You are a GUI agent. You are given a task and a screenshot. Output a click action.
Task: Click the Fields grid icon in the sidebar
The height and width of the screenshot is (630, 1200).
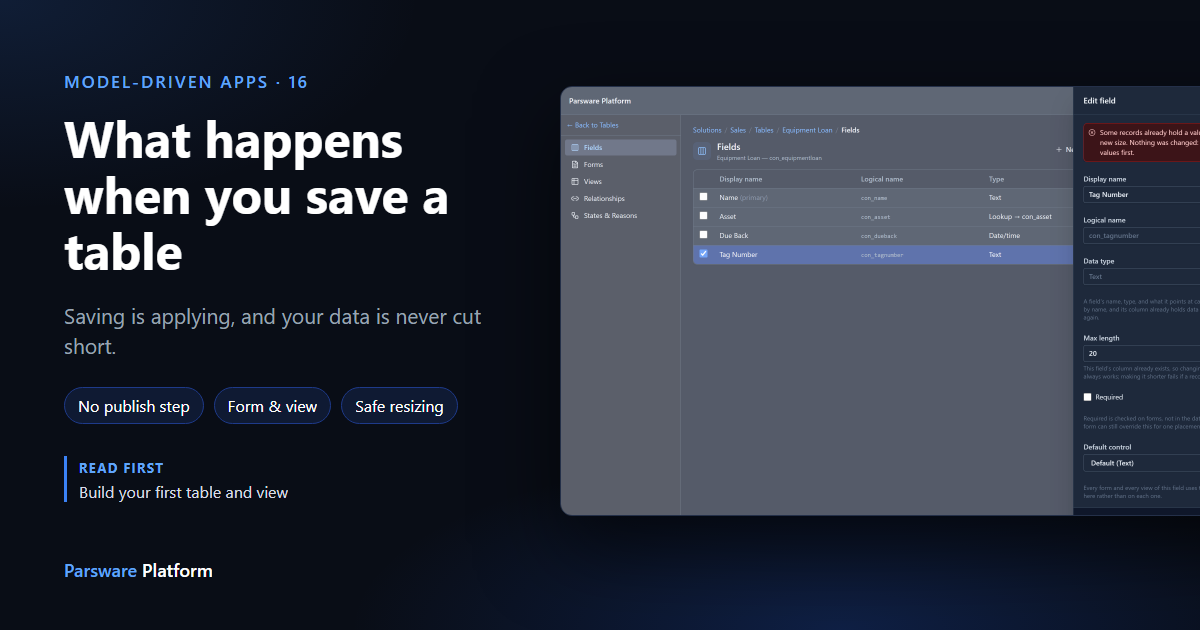[573, 148]
